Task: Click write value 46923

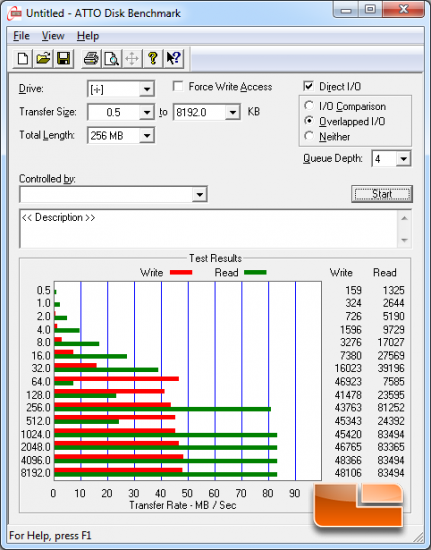Action: tap(348, 382)
